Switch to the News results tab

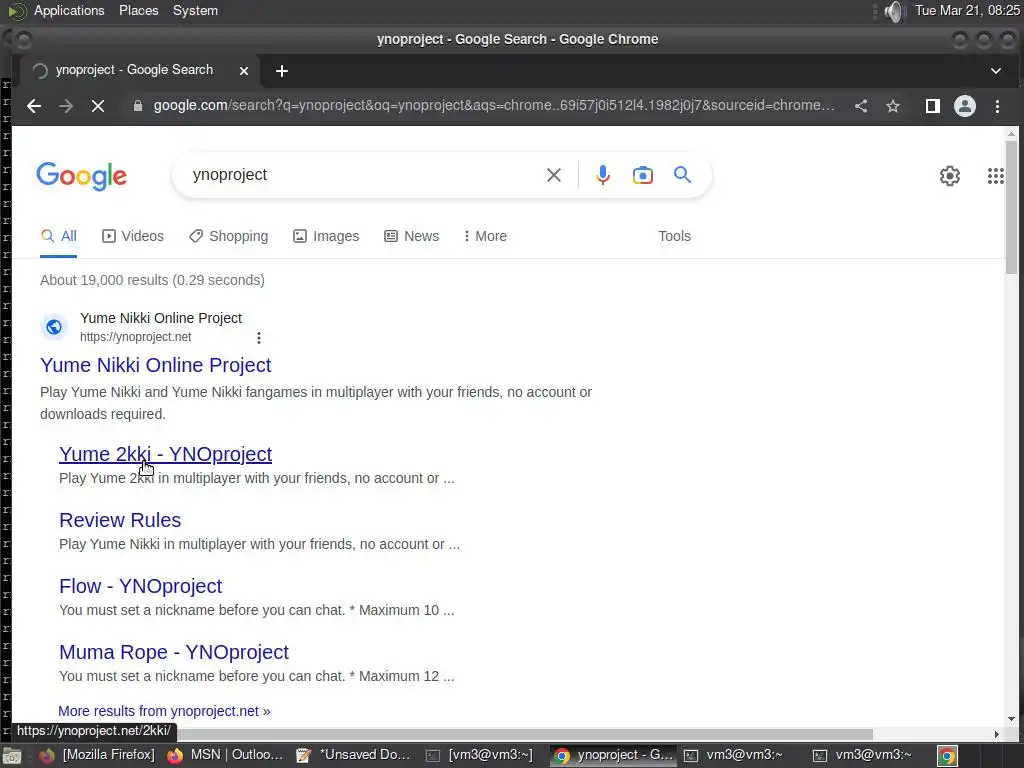411,236
